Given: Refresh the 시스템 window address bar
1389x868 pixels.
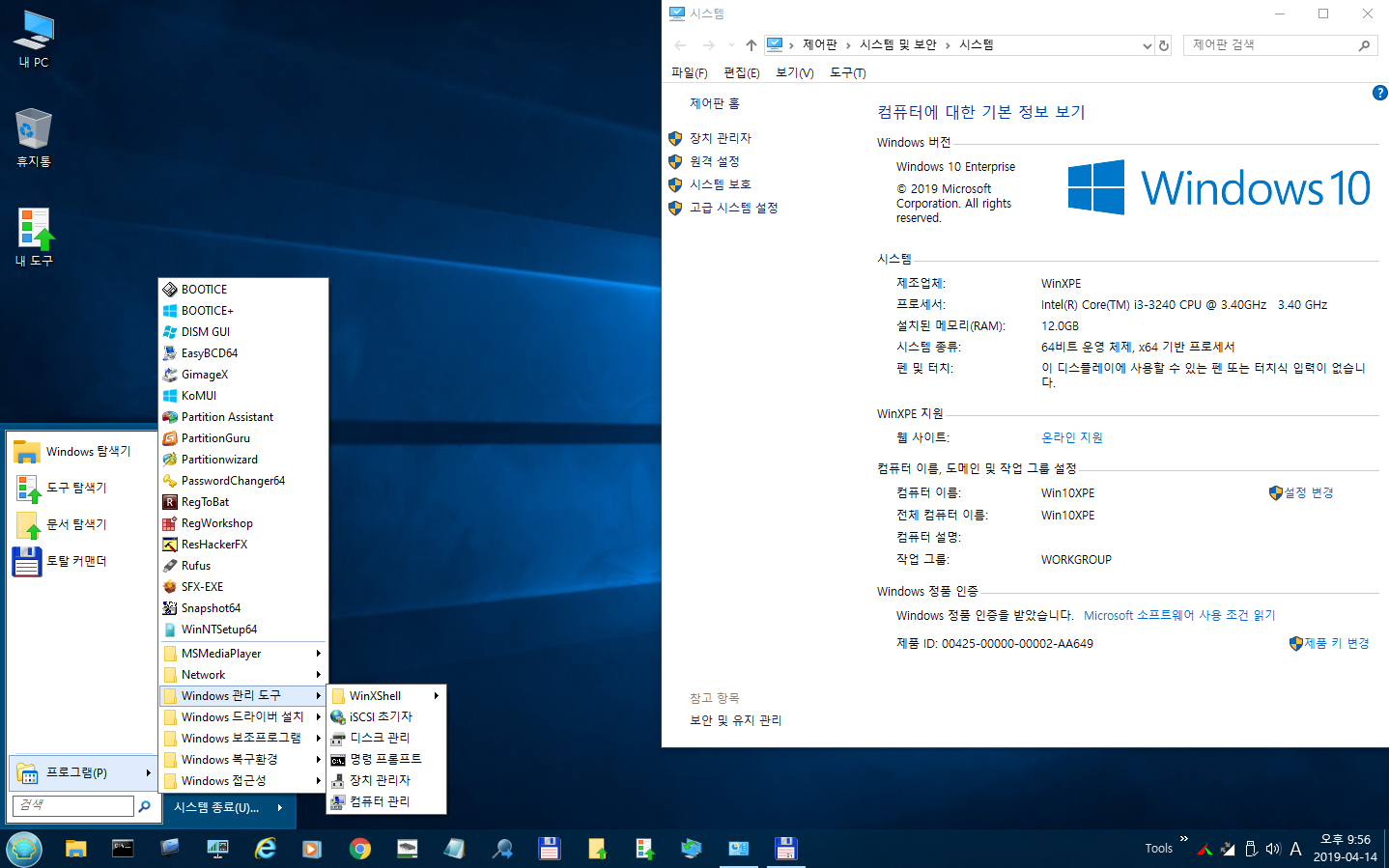Looking at the screenshot, I should tap(1164, 45).
